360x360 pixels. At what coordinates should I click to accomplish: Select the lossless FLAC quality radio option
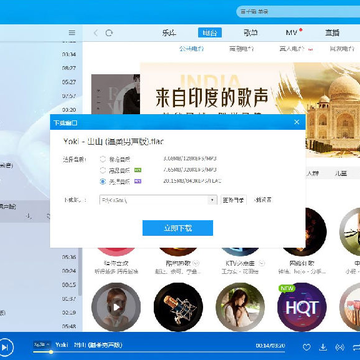(103, 182)
